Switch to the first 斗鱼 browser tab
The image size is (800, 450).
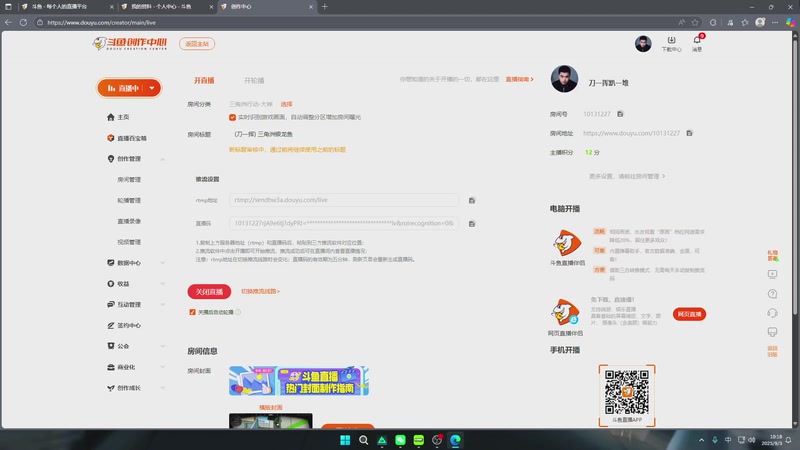[66, 7]
